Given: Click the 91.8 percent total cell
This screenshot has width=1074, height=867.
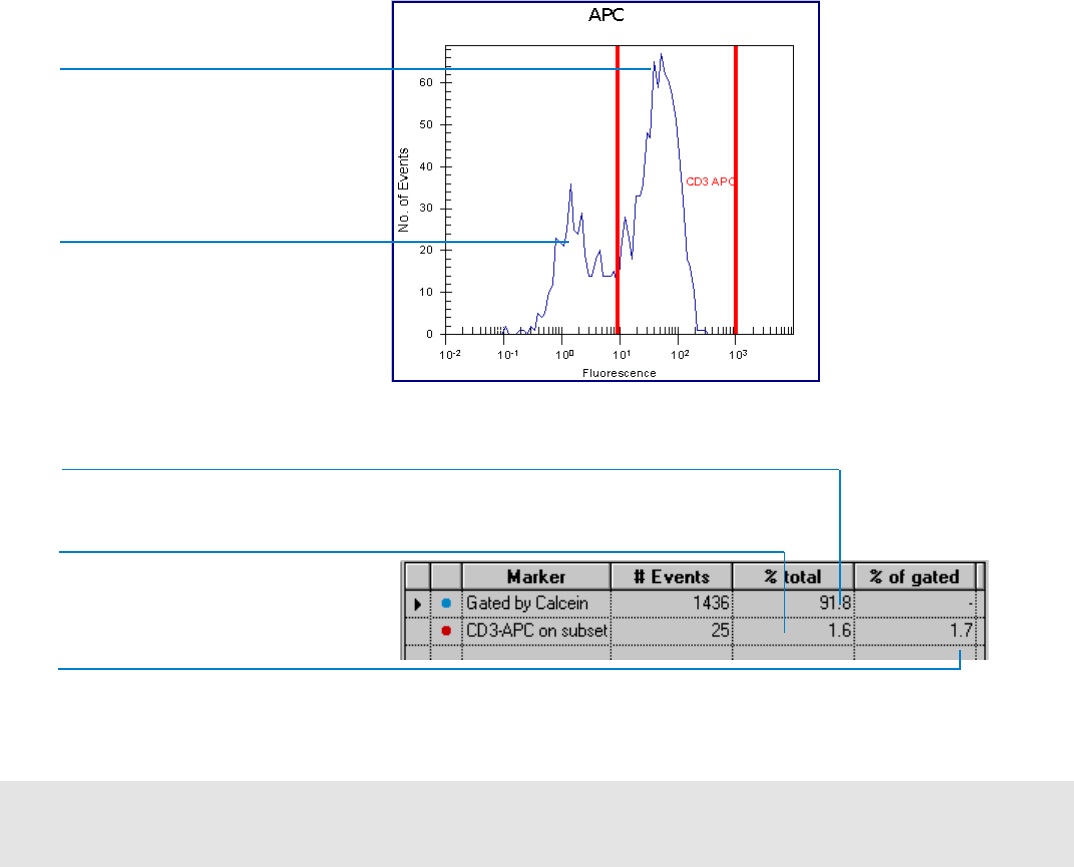Looking at the screenshot, I should point(793,603).
